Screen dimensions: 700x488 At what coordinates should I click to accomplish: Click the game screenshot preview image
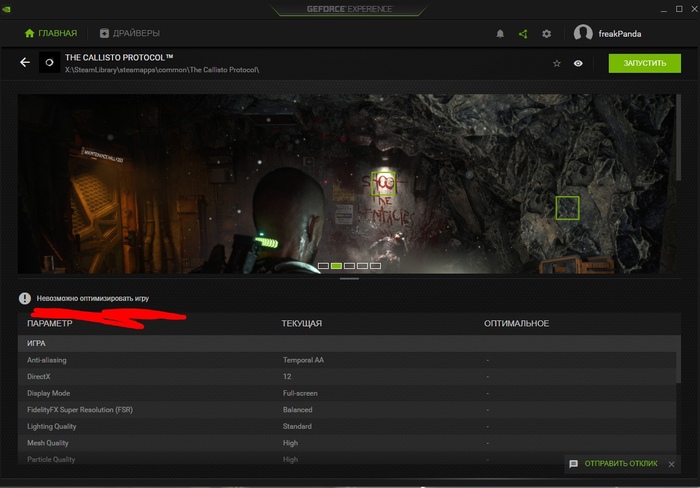pyautogui.click(x=346, y=184)
